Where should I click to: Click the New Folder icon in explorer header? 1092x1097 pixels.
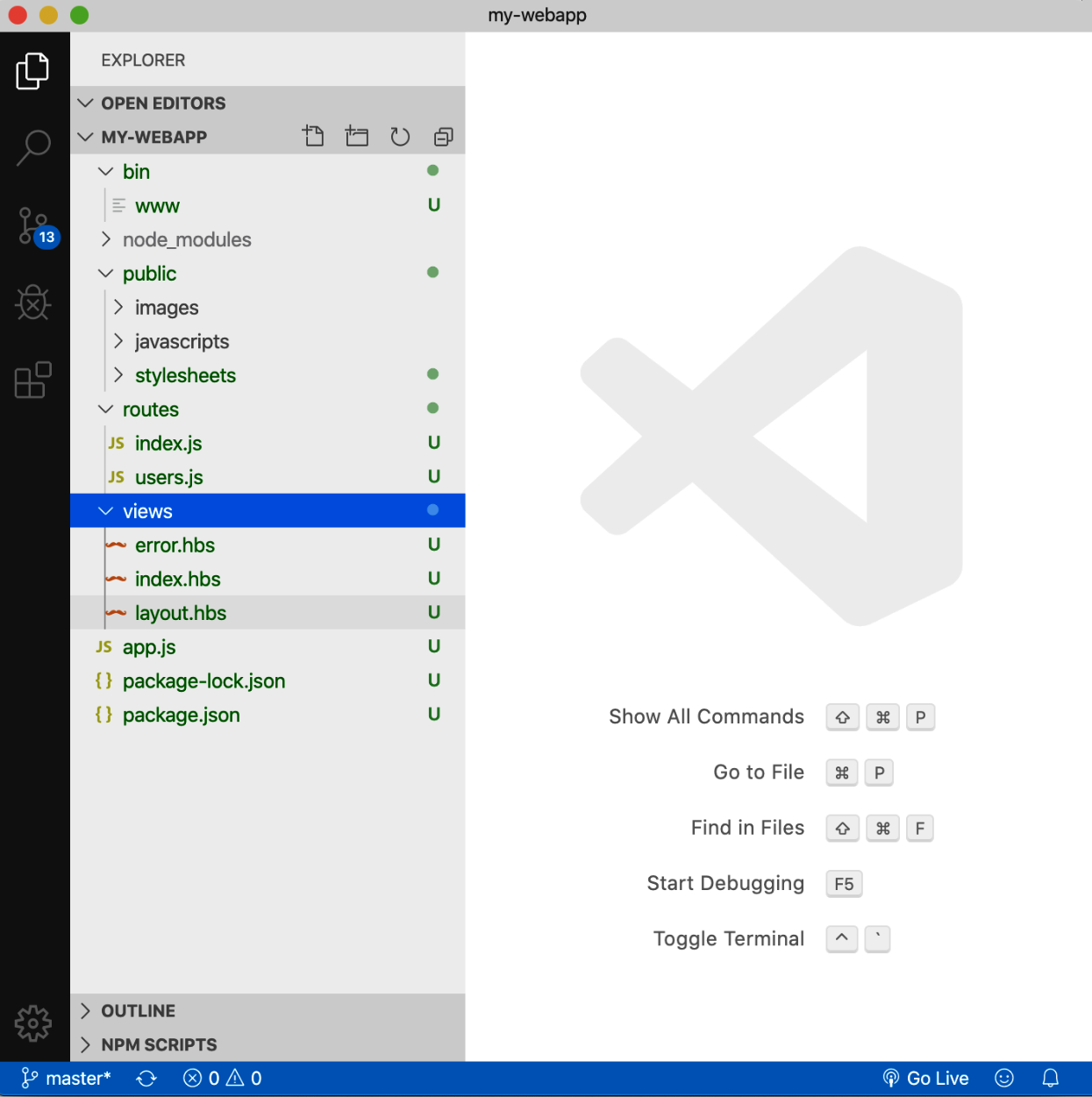[357, 137]
